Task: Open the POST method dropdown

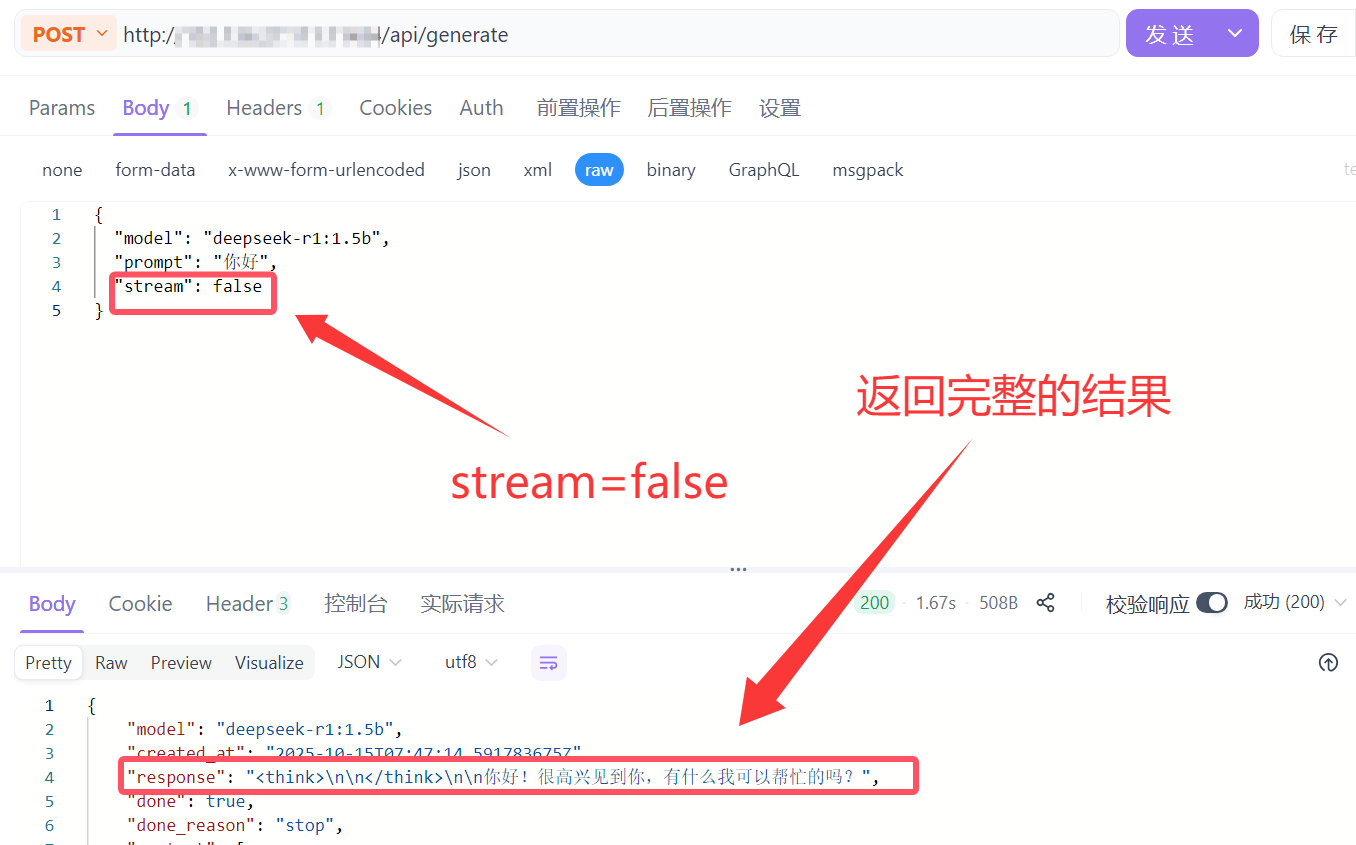Action: (68, 34)
